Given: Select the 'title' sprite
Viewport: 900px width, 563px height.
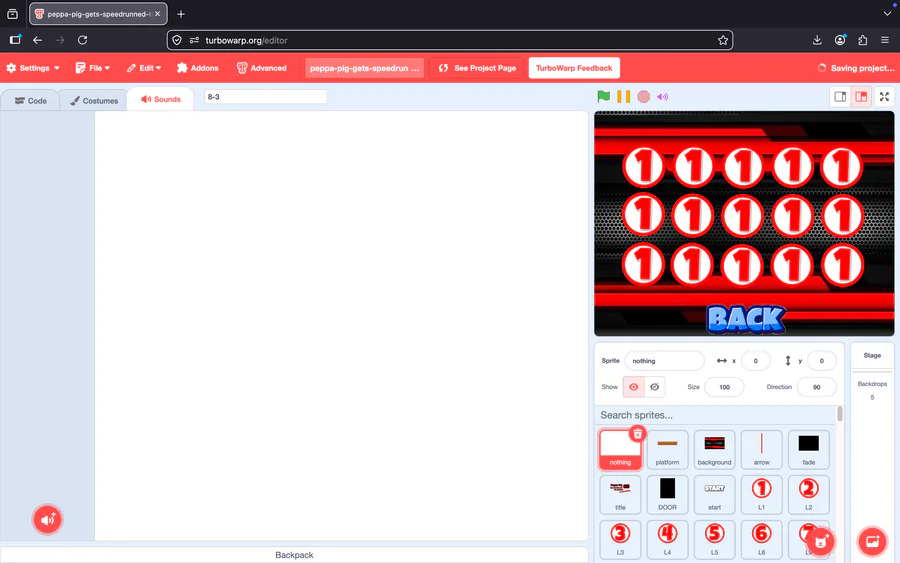Looking at the screenshot, I should coord(620,495).
